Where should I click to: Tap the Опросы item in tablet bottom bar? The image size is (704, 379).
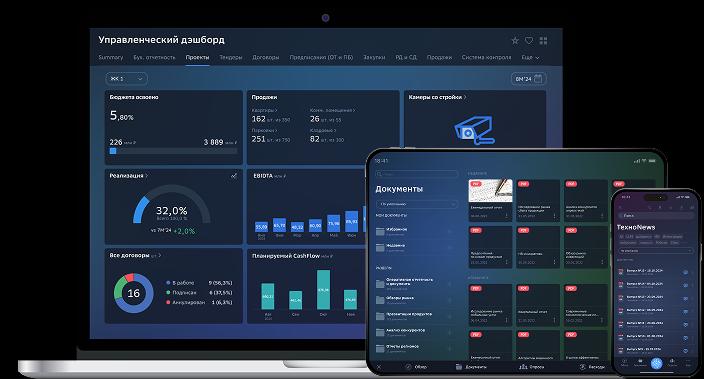(532, 367)
